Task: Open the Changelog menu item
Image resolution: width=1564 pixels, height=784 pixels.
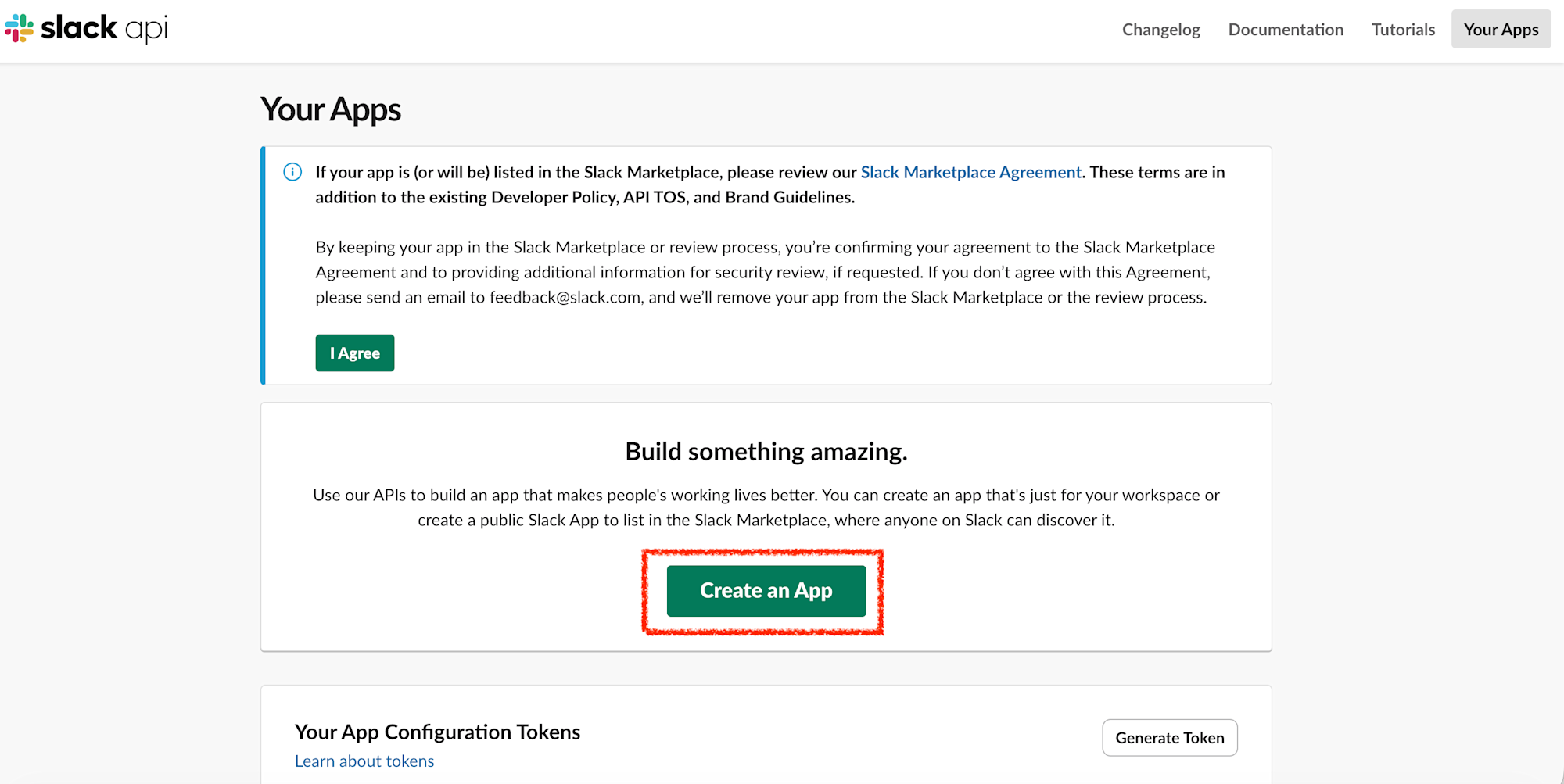Action: (x=1160, y=30)
